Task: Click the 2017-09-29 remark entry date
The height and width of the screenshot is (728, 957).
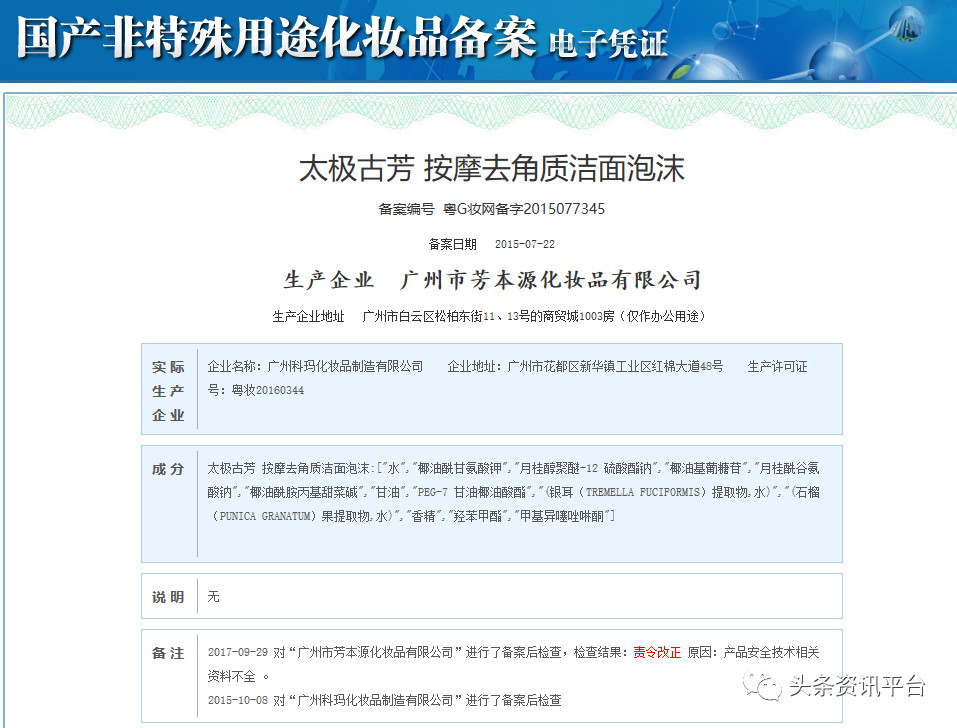Action: coord(238,652)
